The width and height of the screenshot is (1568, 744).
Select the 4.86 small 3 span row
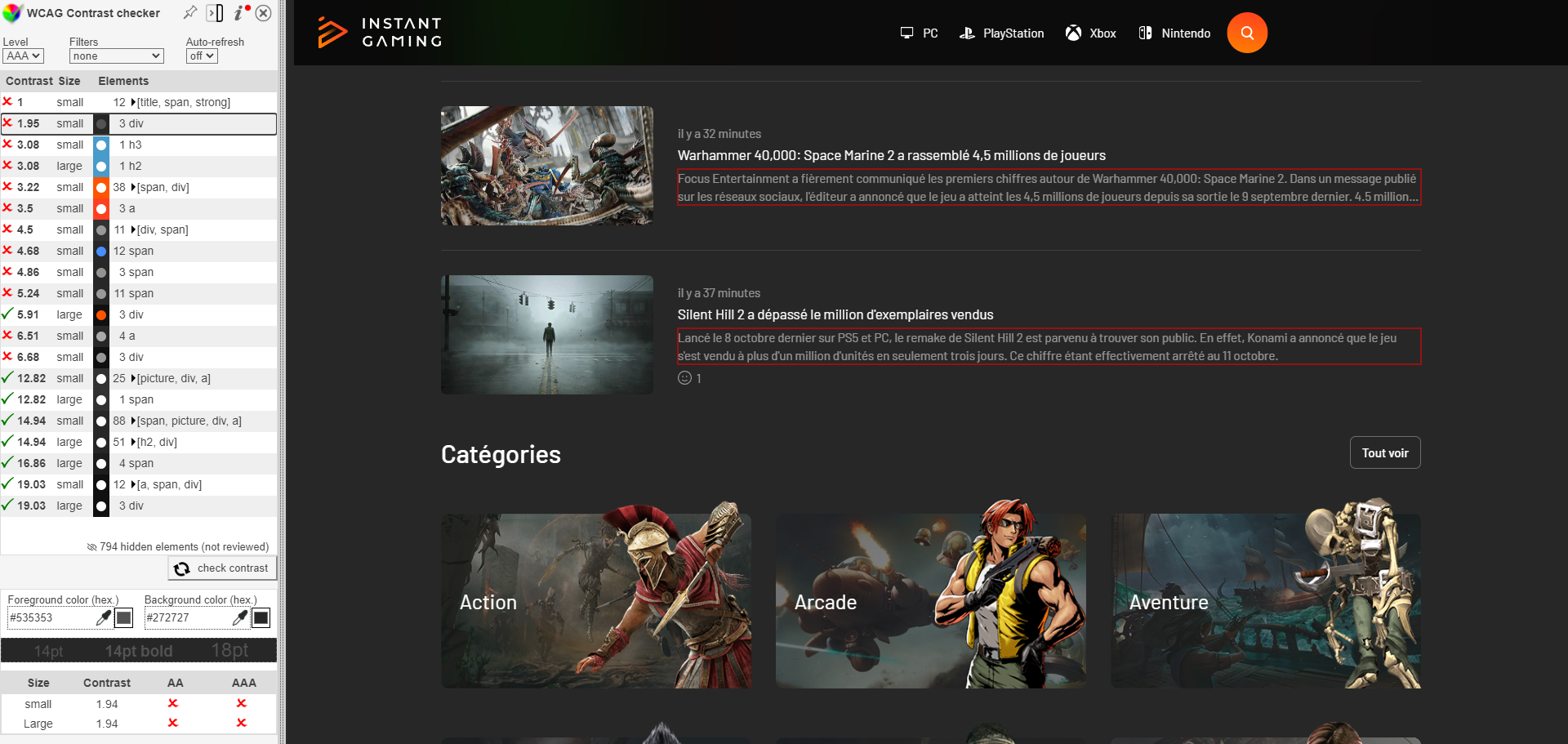click(x=139, y=272)
